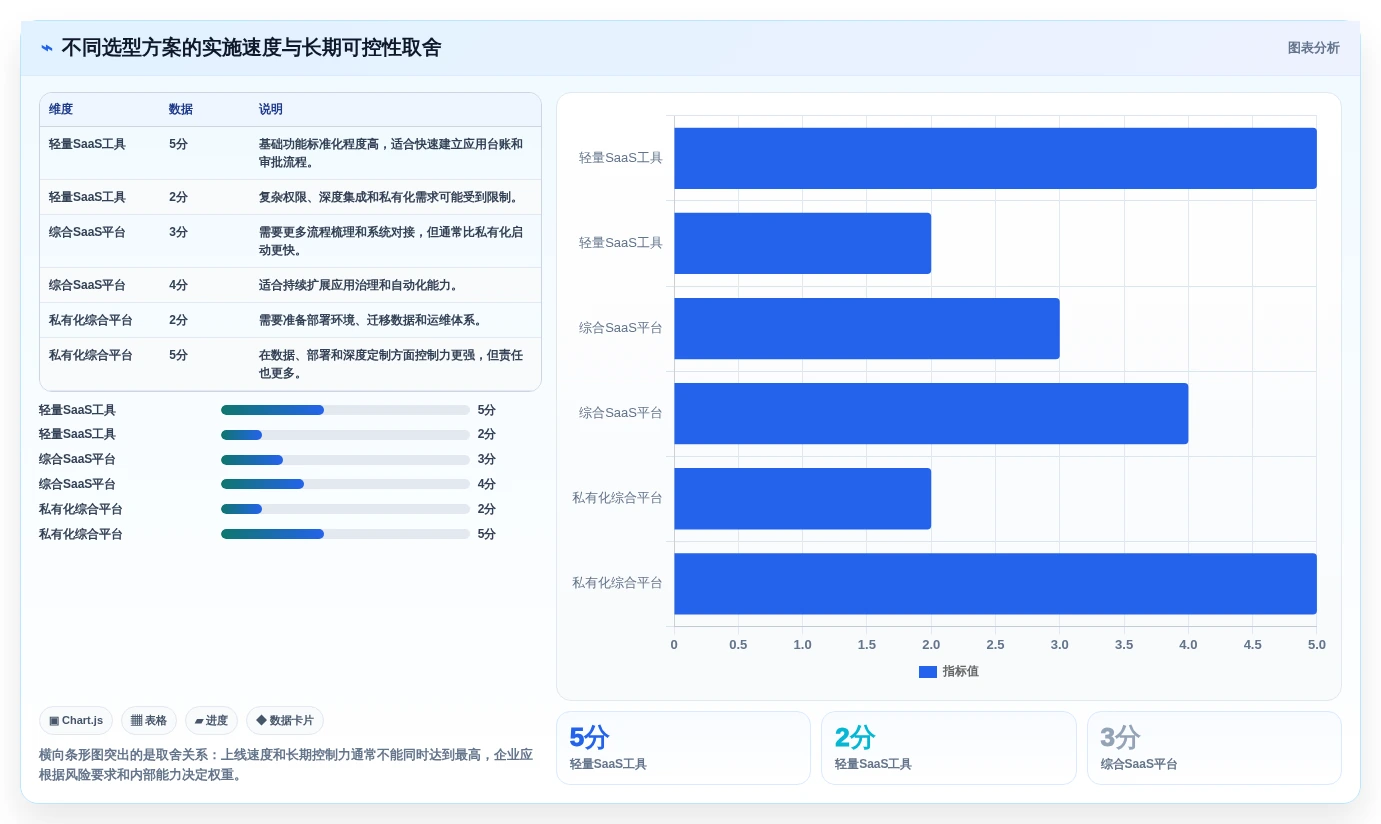
Task: Click the progress bar for 综合SaaS平台 4分
Action: coord(345,484)
